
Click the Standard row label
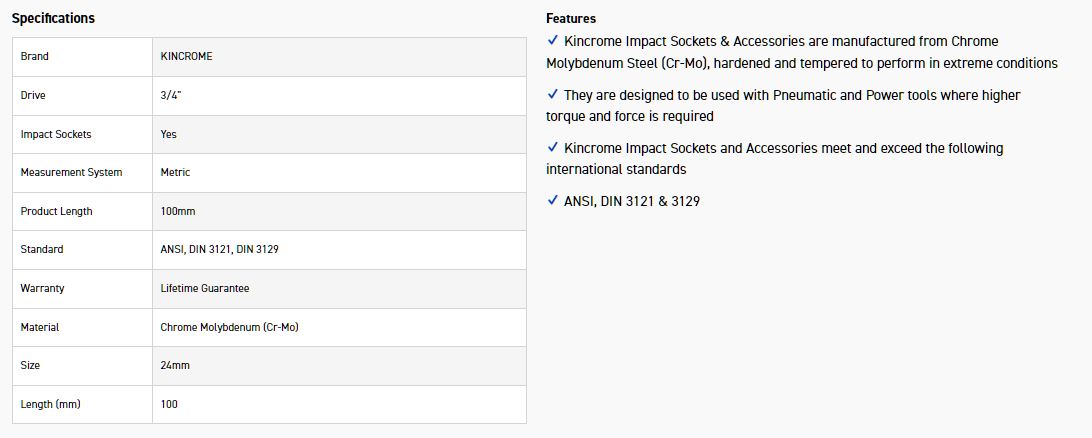[42, 249]
